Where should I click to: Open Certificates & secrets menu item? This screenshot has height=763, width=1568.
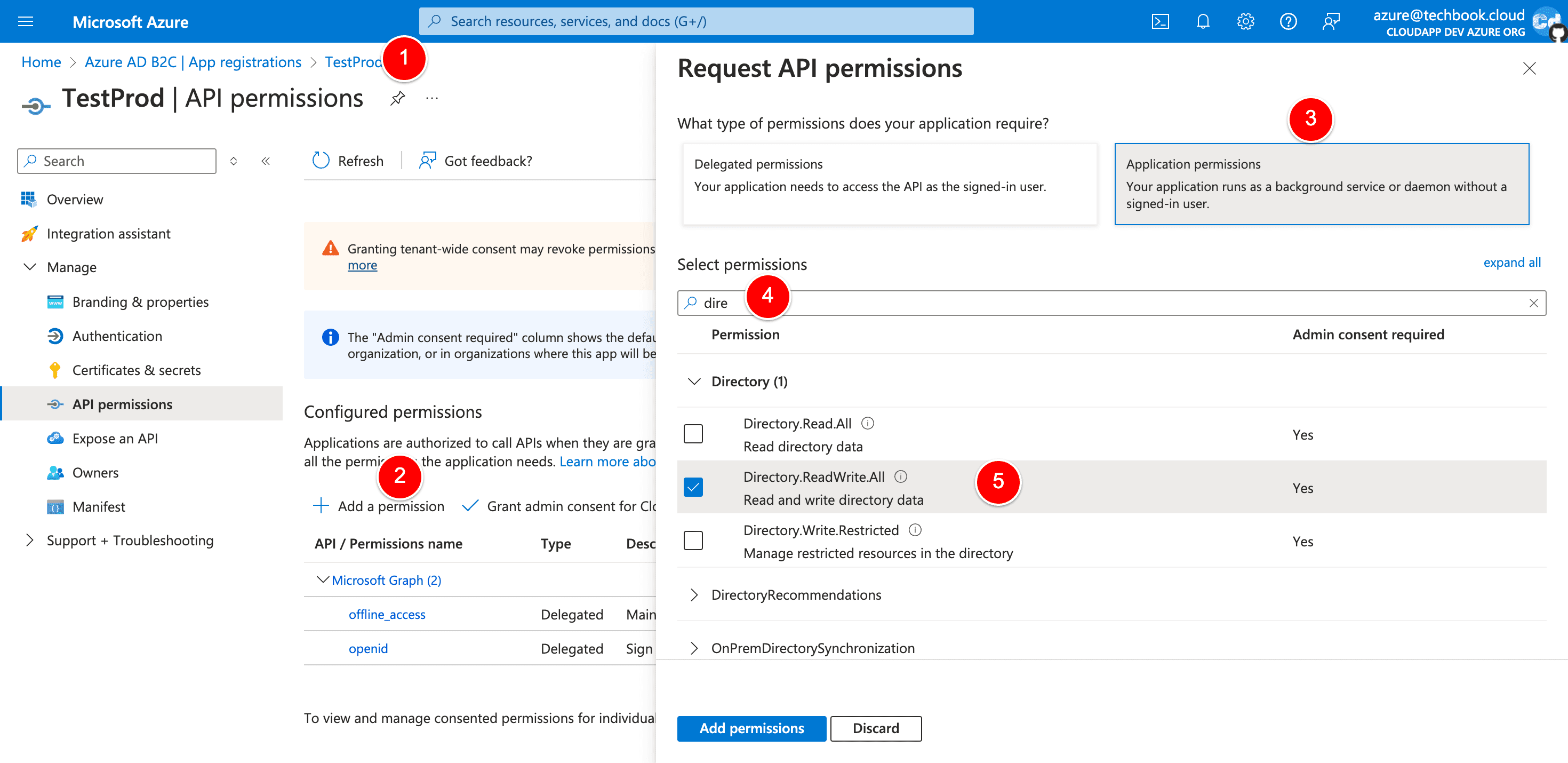pyautogui.click(x=137, y=370)
